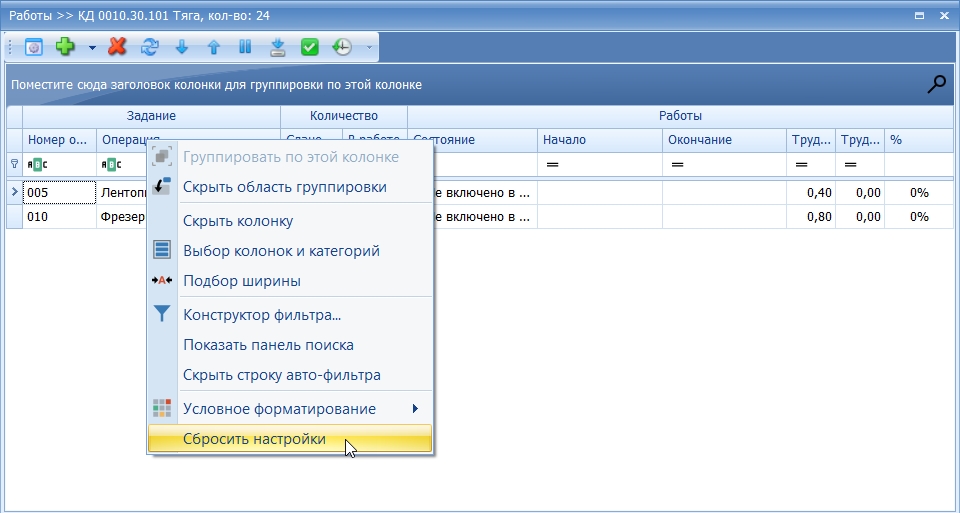This screenshot has height=513, width=960.
Task: Open 'Выбор колонок и категорий' menu item
Action: click(x=290, y=251)
